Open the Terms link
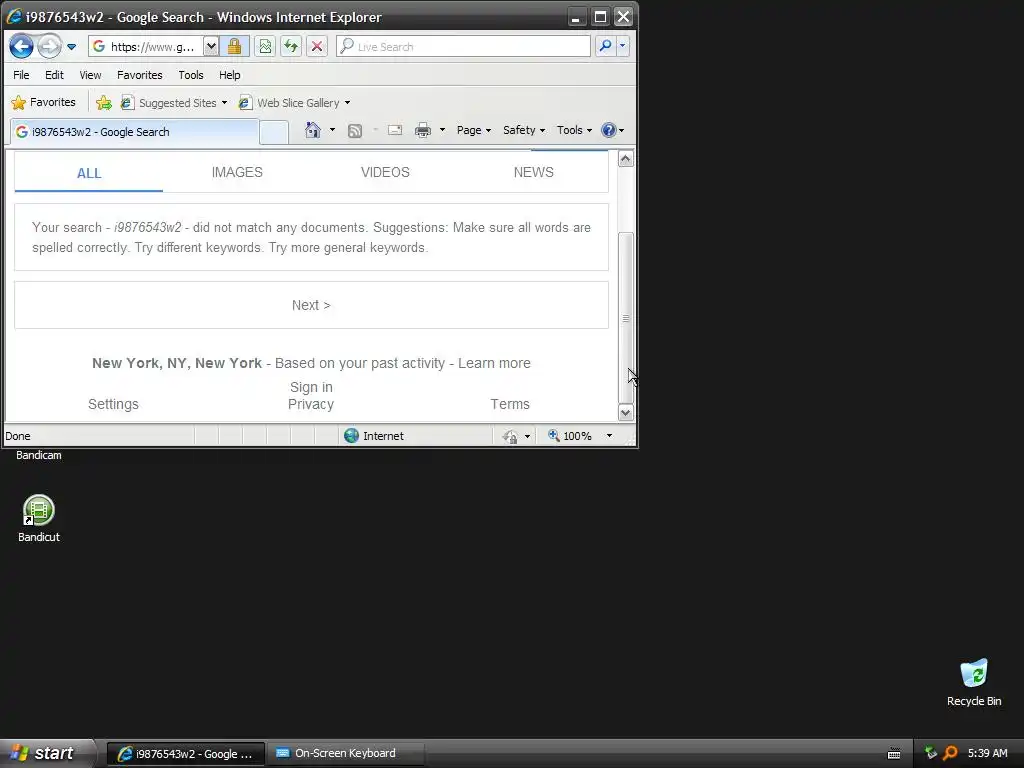 tap(510, 404)
